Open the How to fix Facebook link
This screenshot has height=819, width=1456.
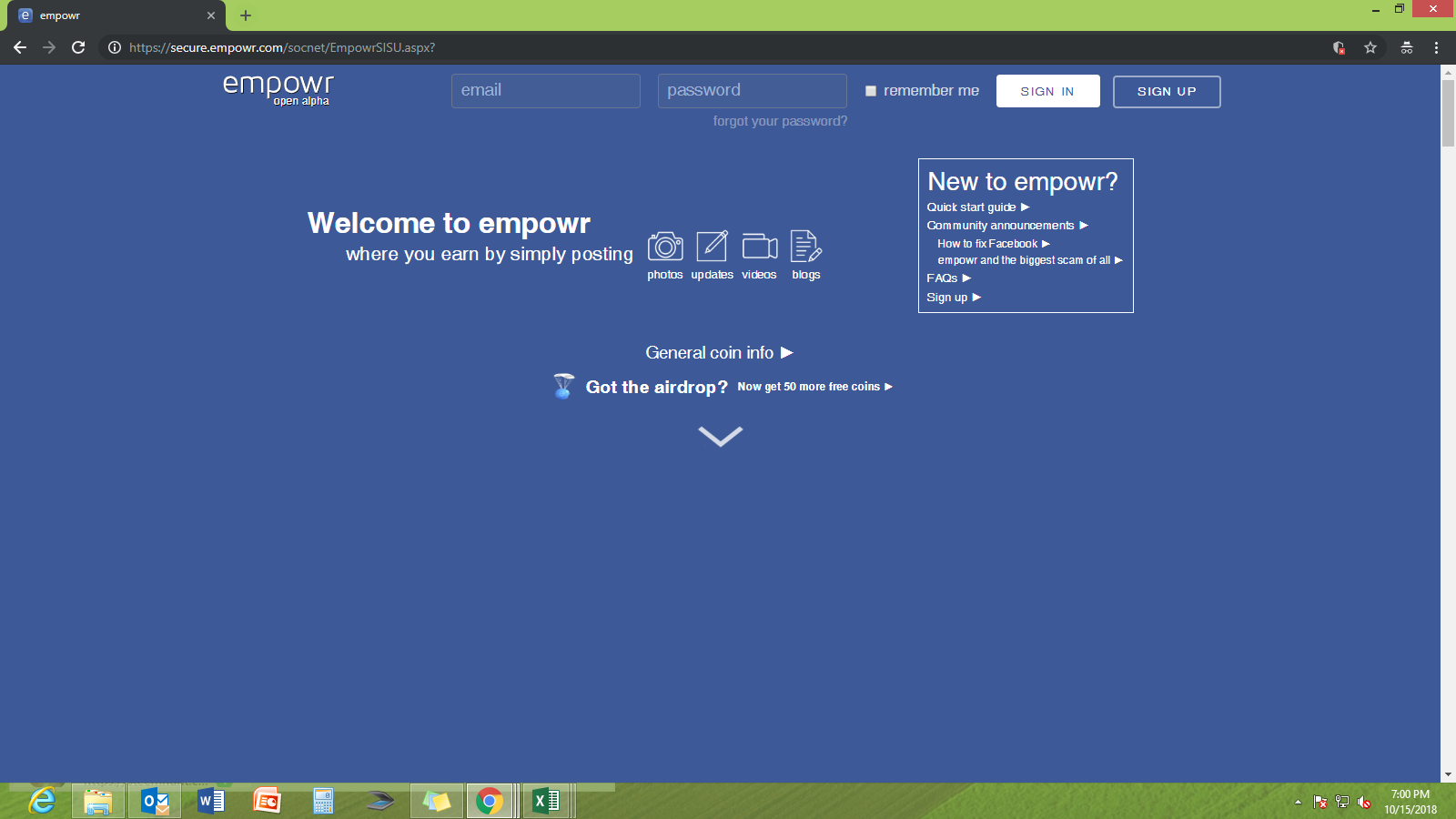994,244
